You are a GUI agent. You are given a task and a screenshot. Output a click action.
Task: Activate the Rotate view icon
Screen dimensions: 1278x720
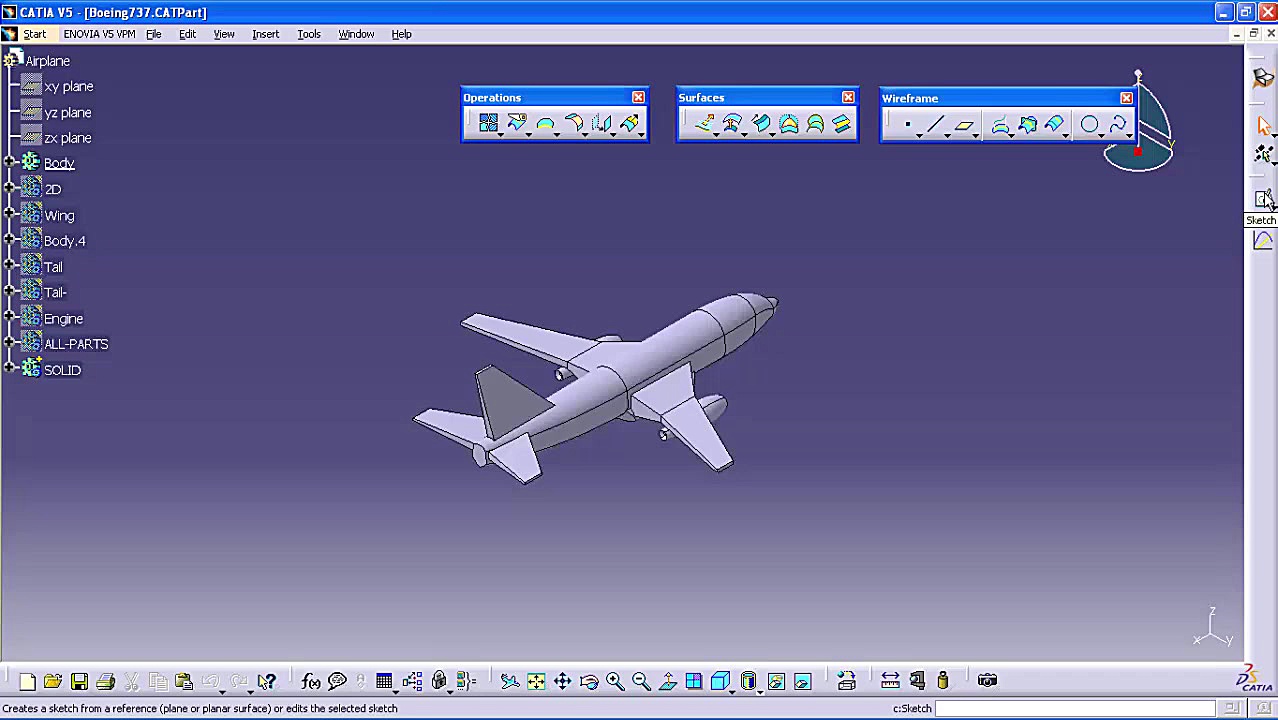point(589,681)
